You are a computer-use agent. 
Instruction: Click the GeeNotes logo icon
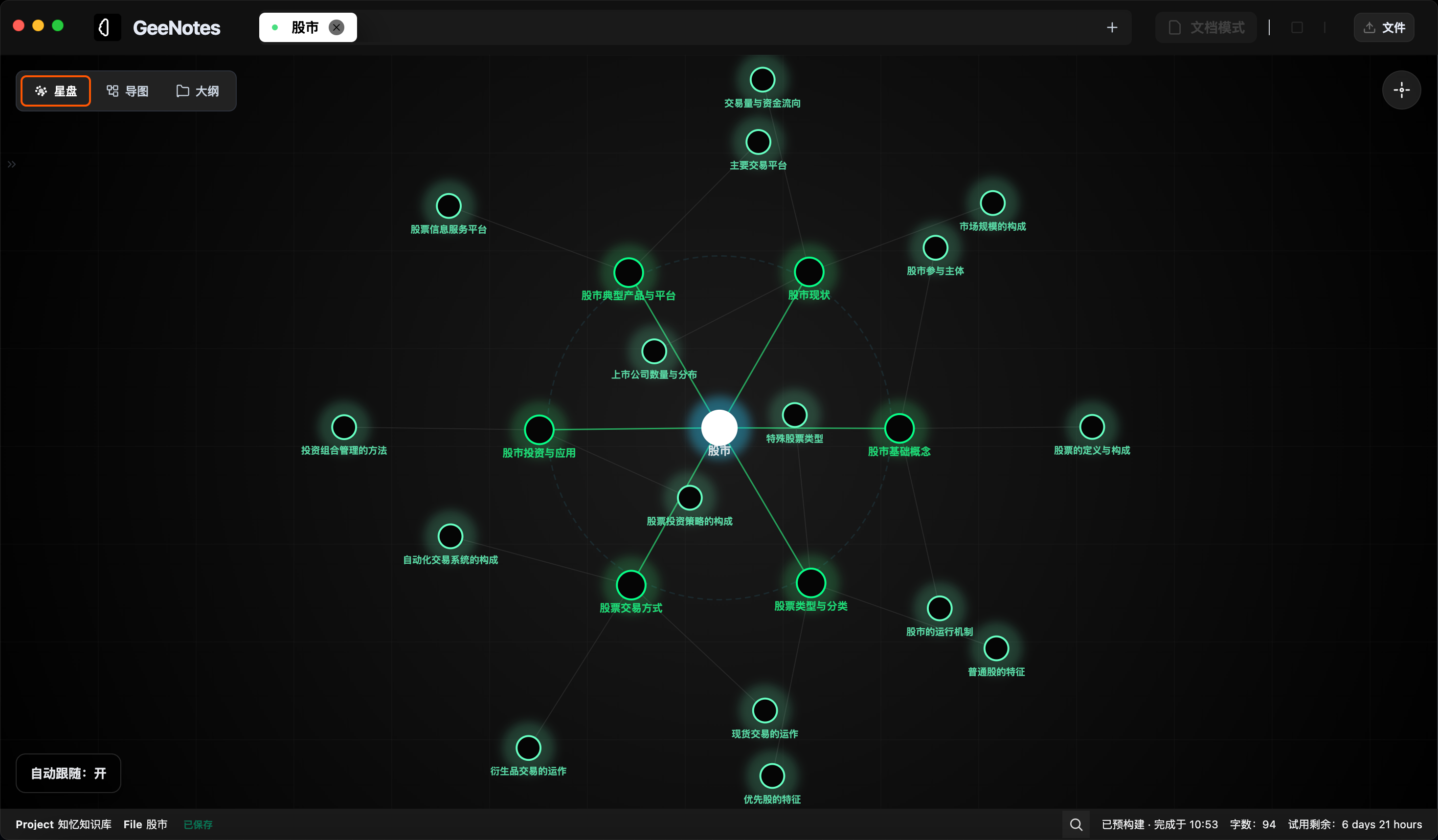click(107, 27)
